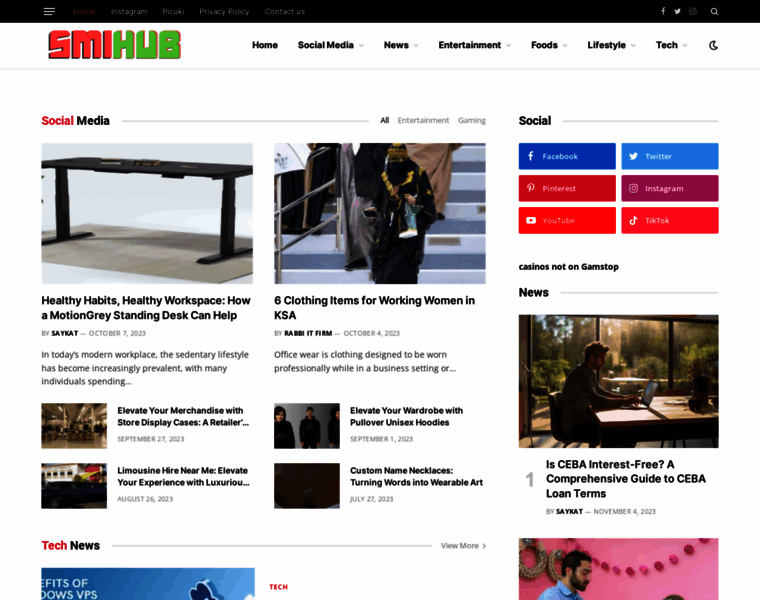Open the search magnifier icon

pos(714,11)
